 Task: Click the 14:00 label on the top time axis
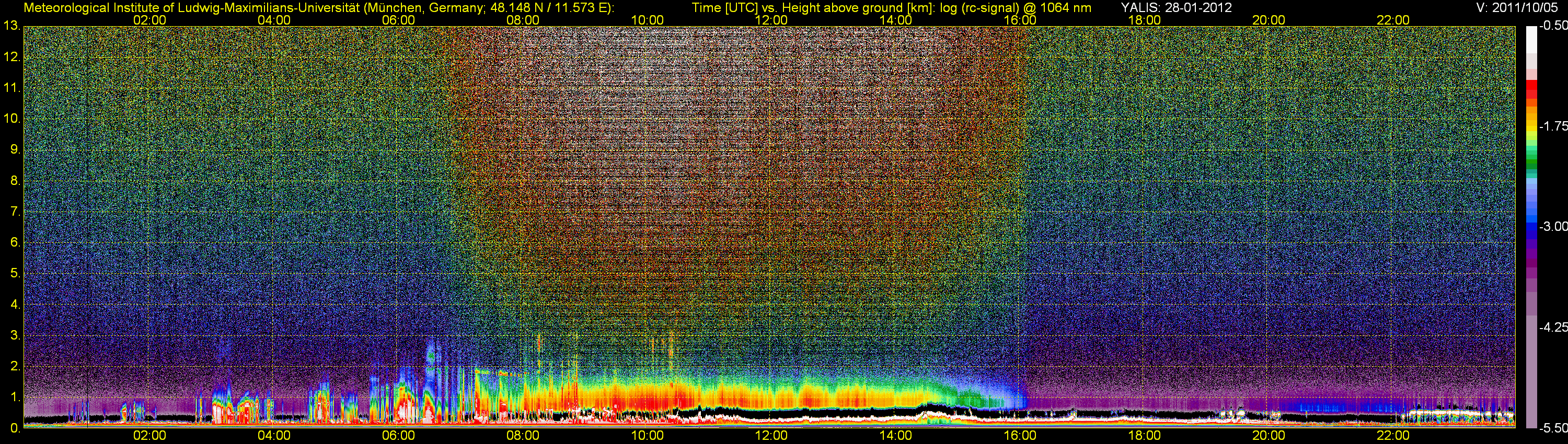(895, 20)
